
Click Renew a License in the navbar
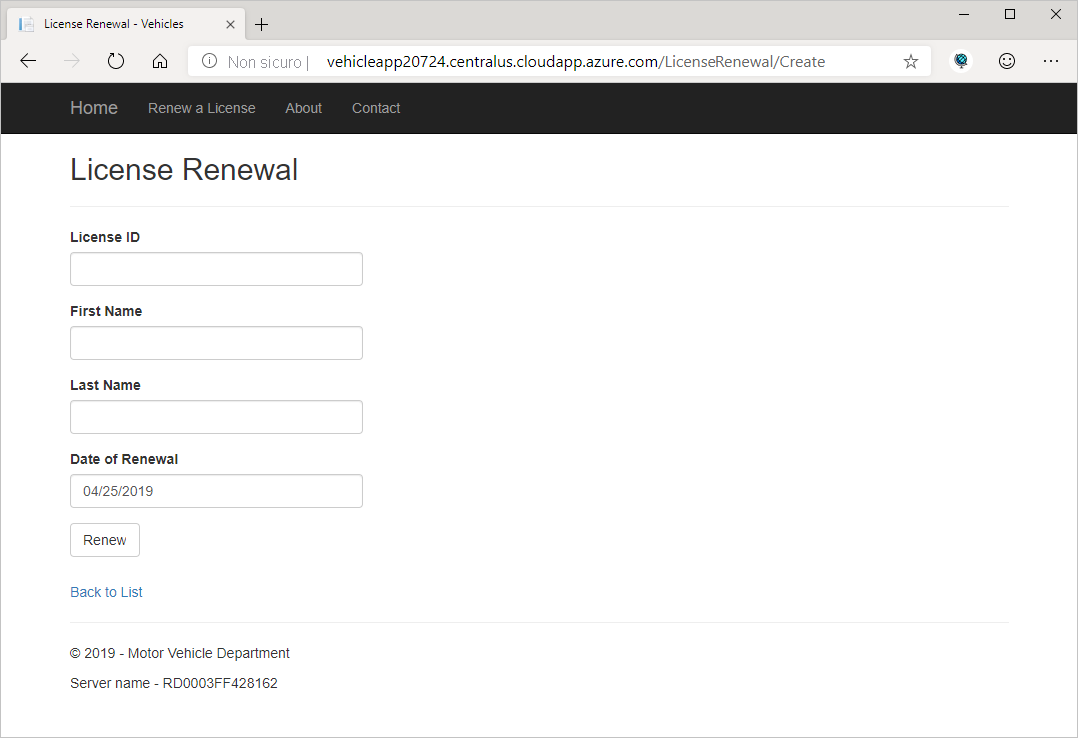click(201, 108)
